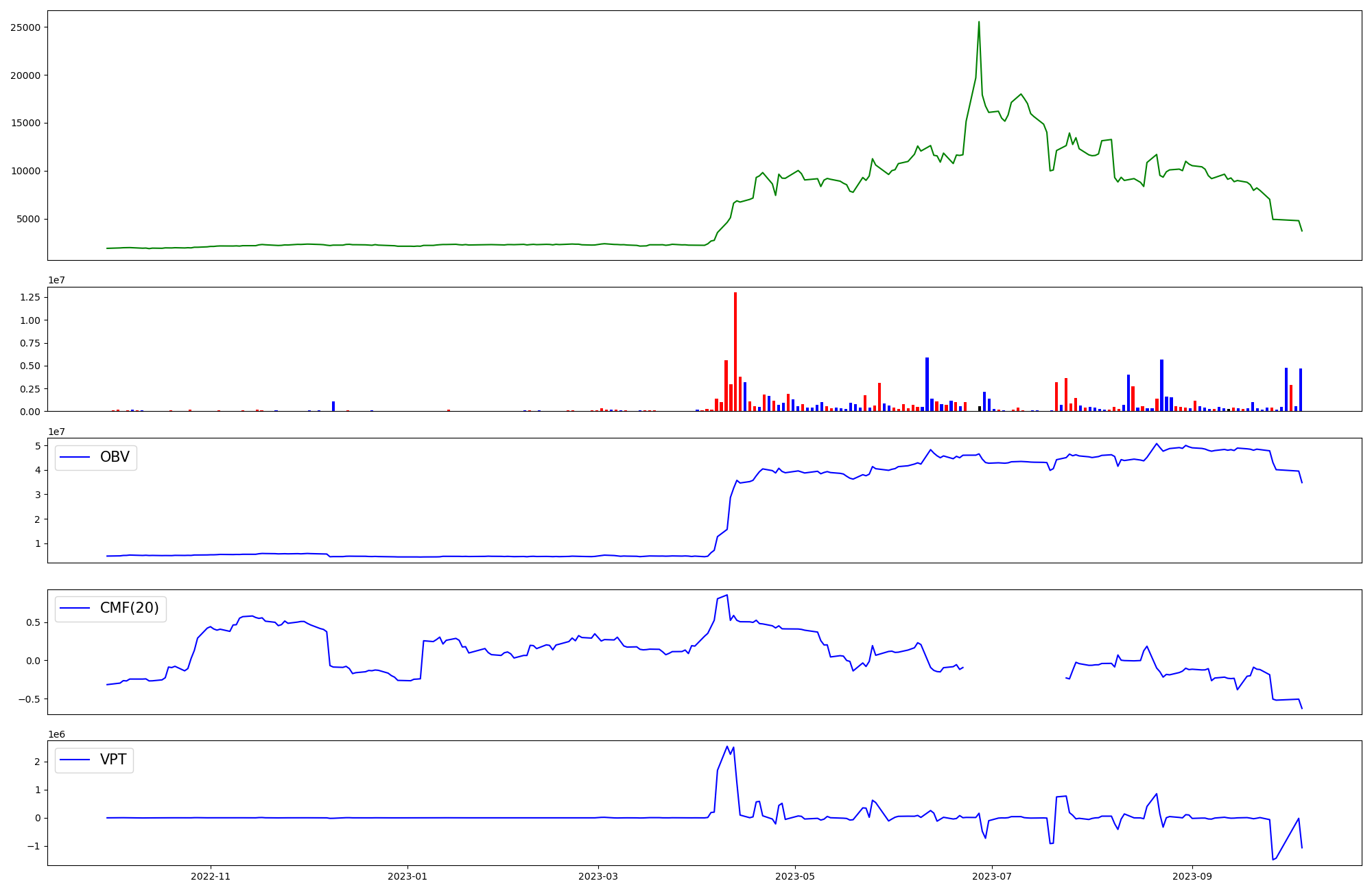Click the 0.5 tick on CMF axis
The image size is (1372, 892).
coord(33,622)
